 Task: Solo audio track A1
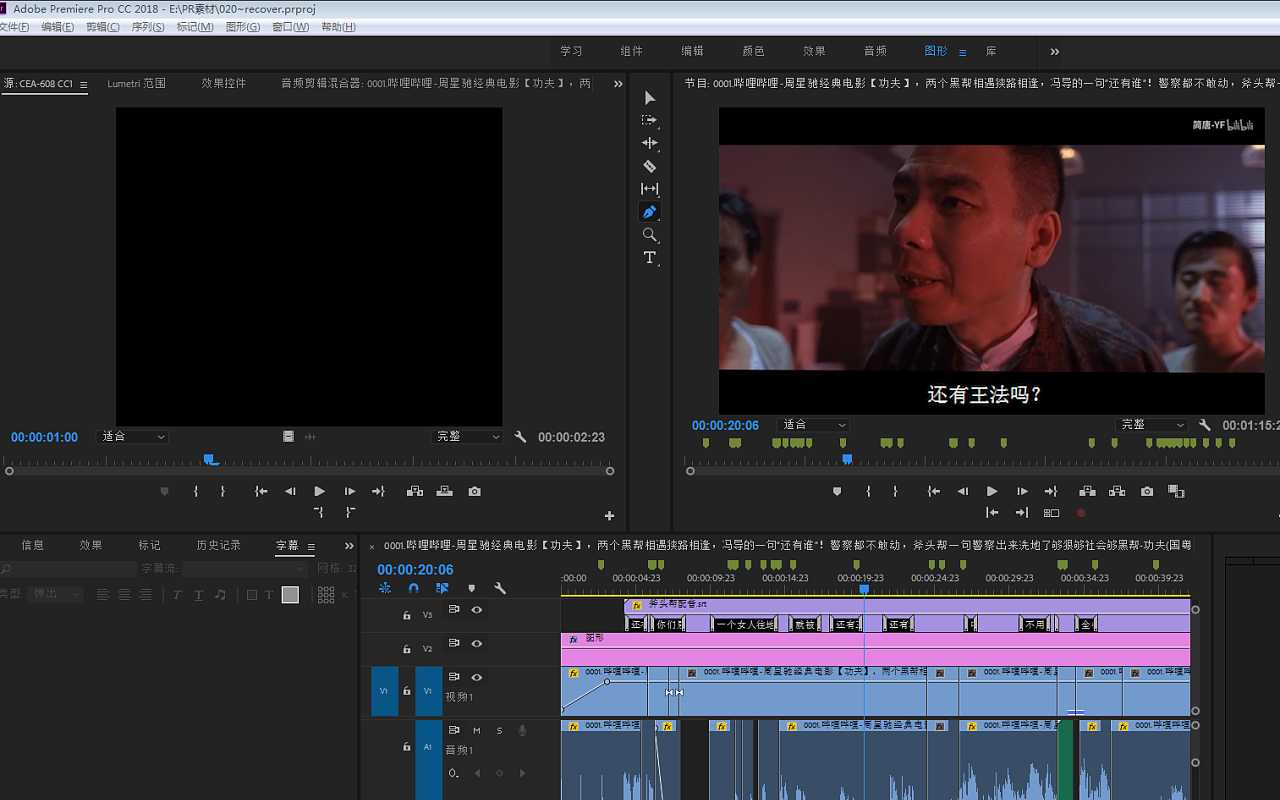(x=499, y=731)
